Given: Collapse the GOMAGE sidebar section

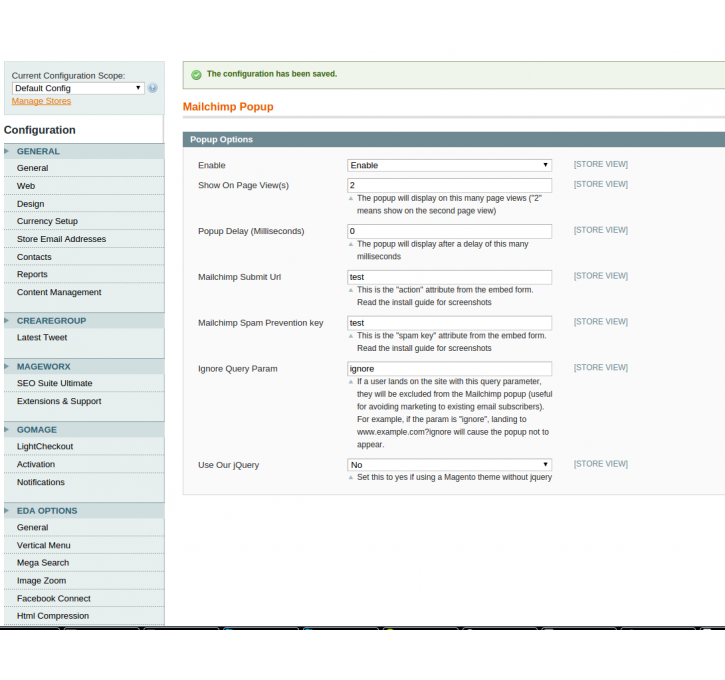Looking at the screenshot, I should [x=84, y=429].
